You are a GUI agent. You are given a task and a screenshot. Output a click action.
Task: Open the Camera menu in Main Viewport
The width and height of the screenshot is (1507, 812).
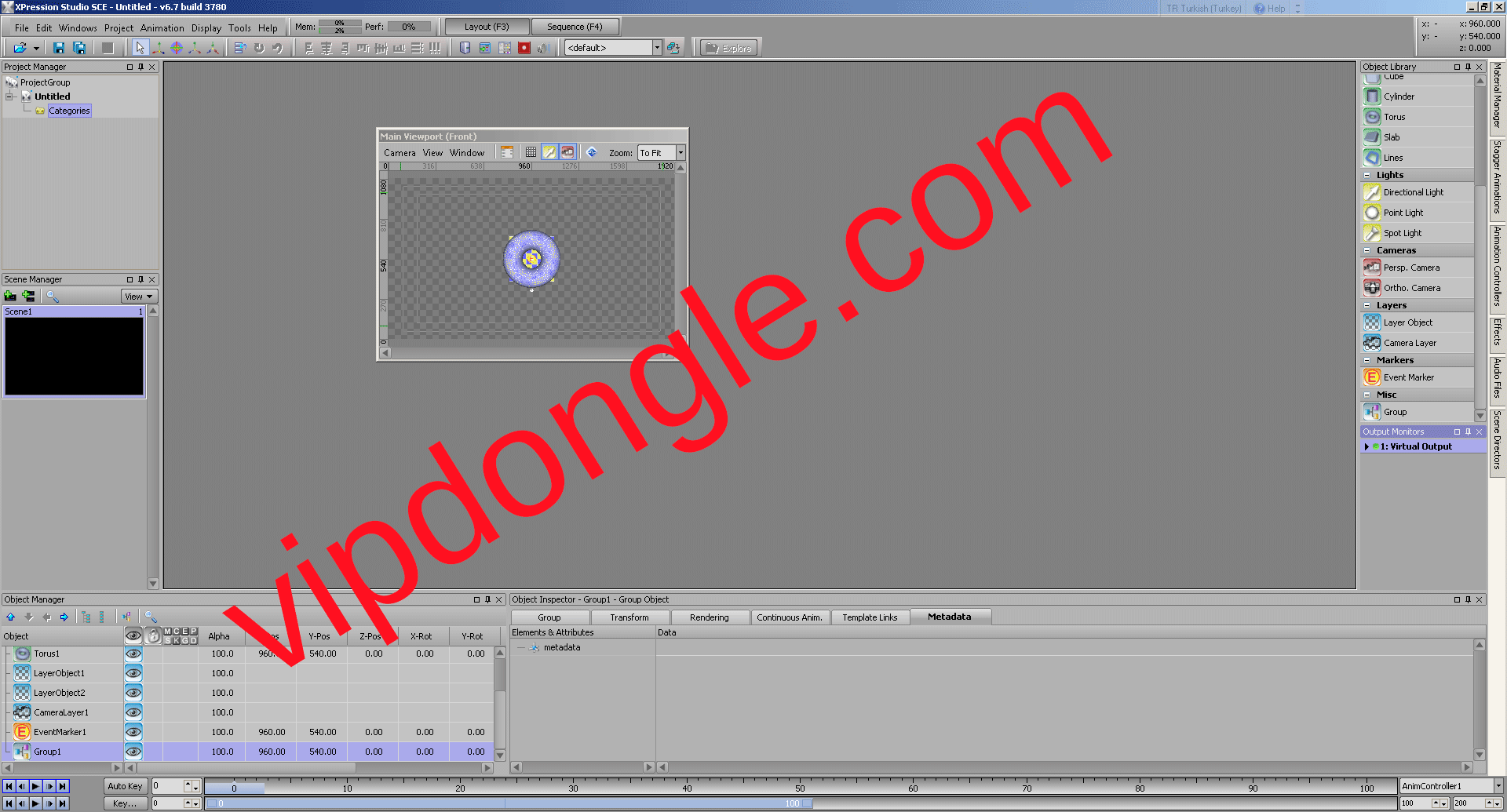pyautogui.click(x=400, y=153)
